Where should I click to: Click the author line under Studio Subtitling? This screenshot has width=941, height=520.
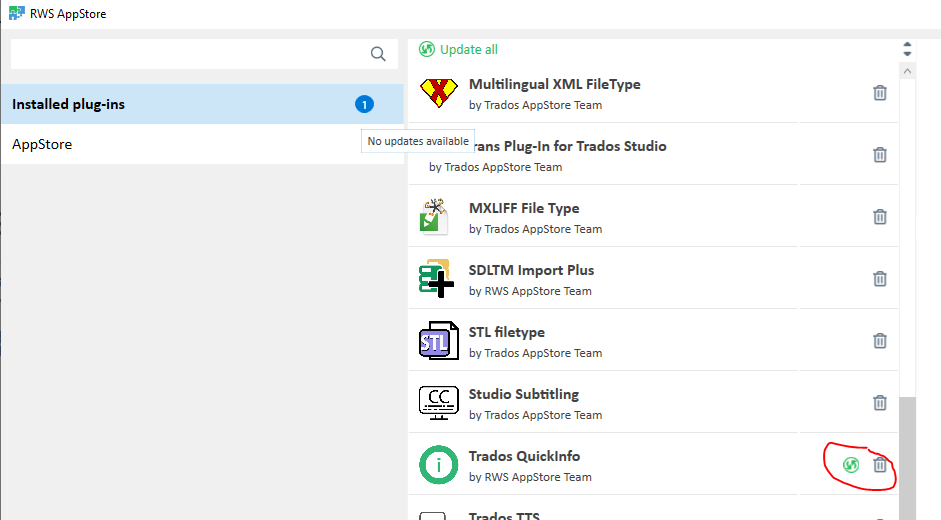535,416
